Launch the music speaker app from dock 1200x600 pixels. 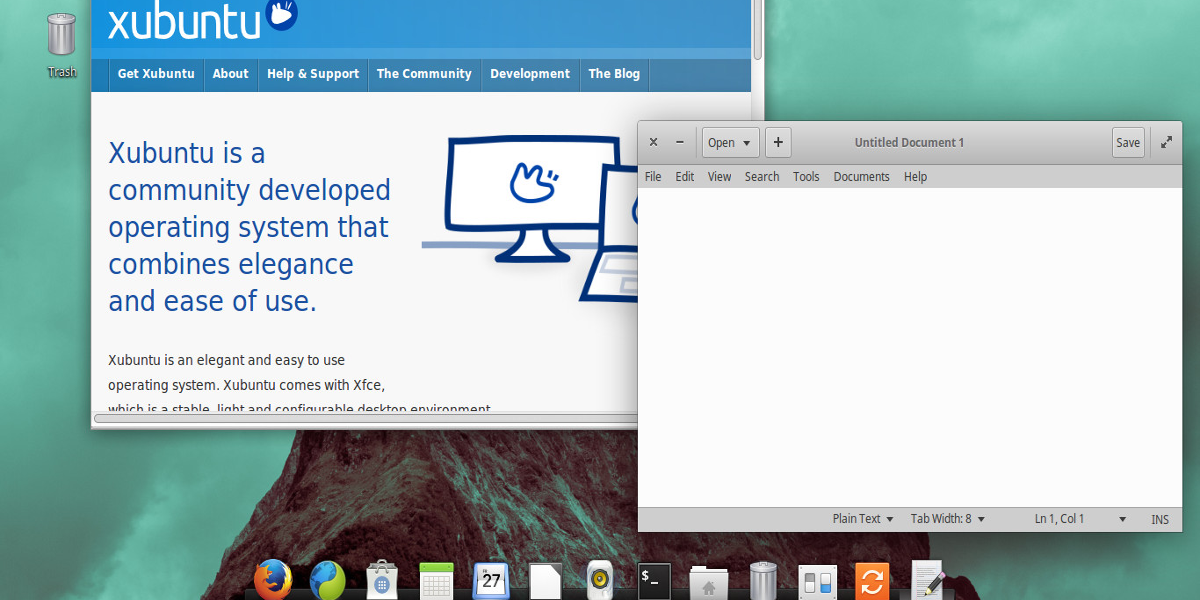tap(599, 581)
